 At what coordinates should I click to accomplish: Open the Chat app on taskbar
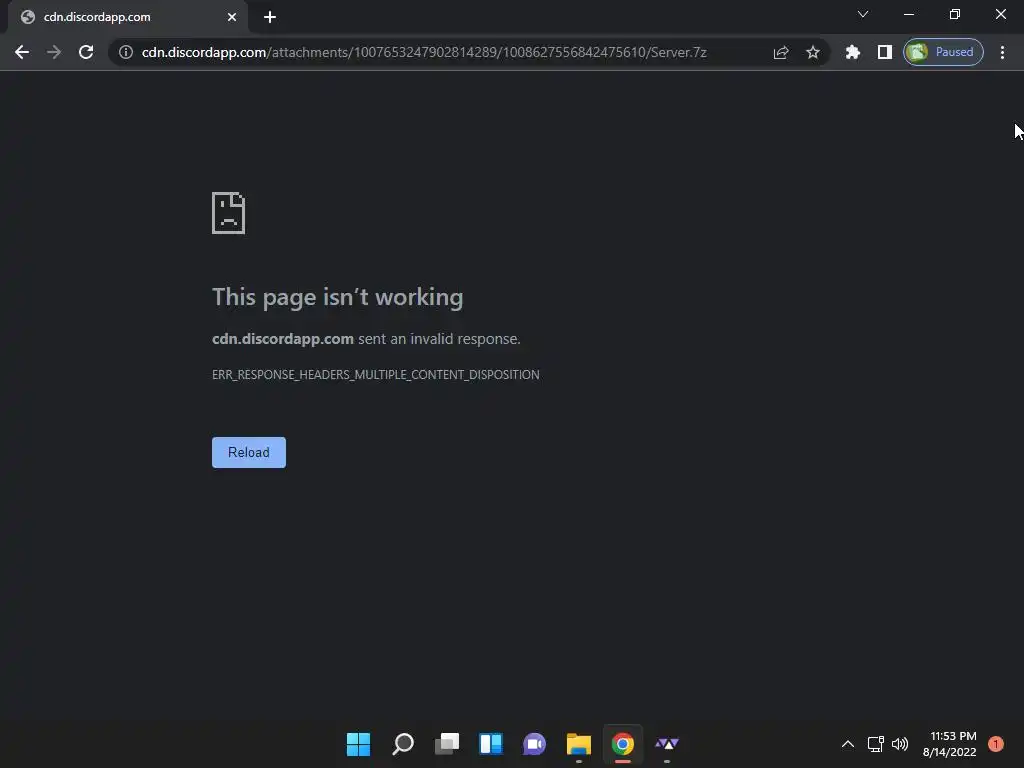(x=535, y=744)
